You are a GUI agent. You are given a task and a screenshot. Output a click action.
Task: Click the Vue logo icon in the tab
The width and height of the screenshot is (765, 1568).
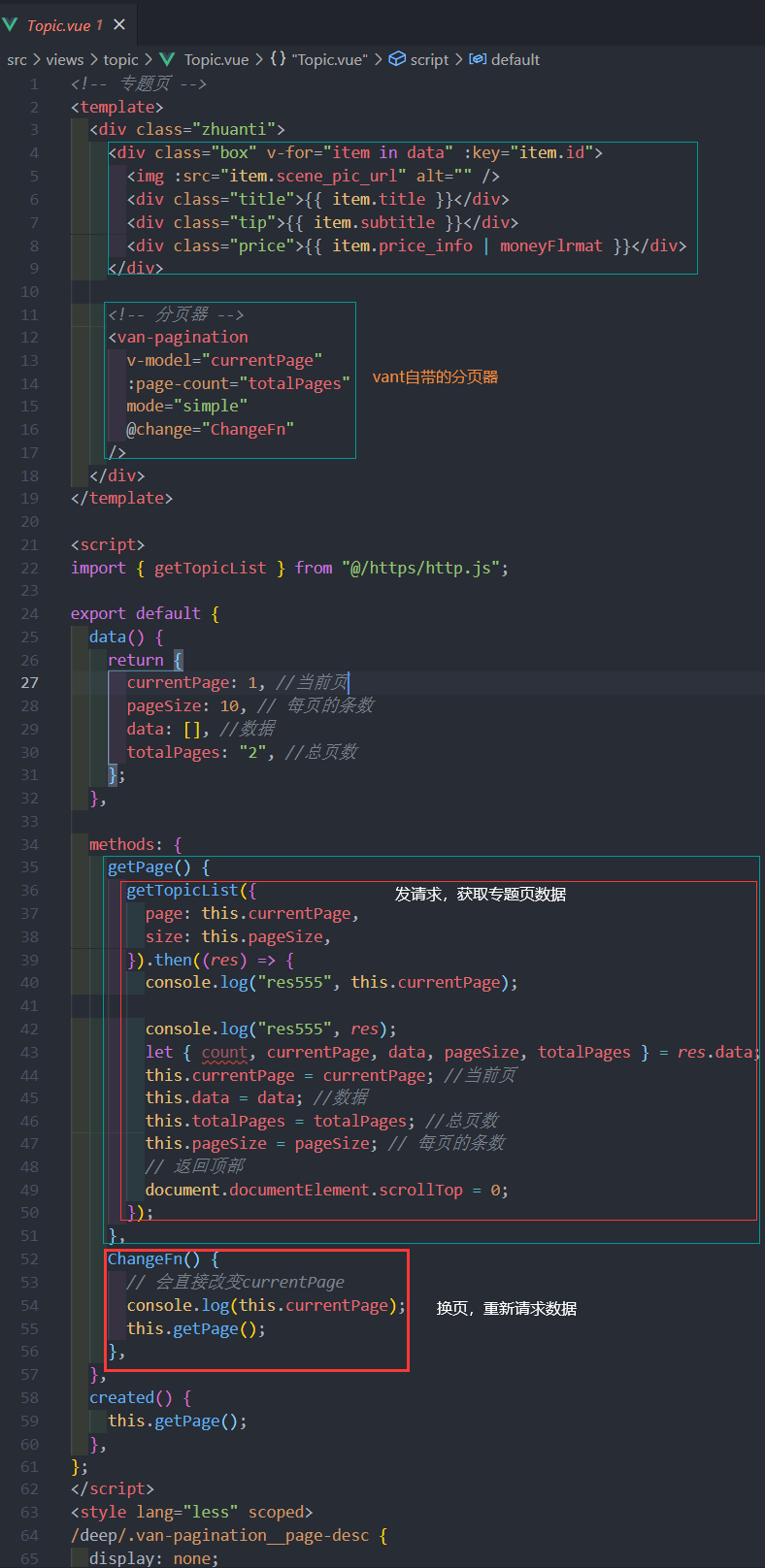point(11,24)
